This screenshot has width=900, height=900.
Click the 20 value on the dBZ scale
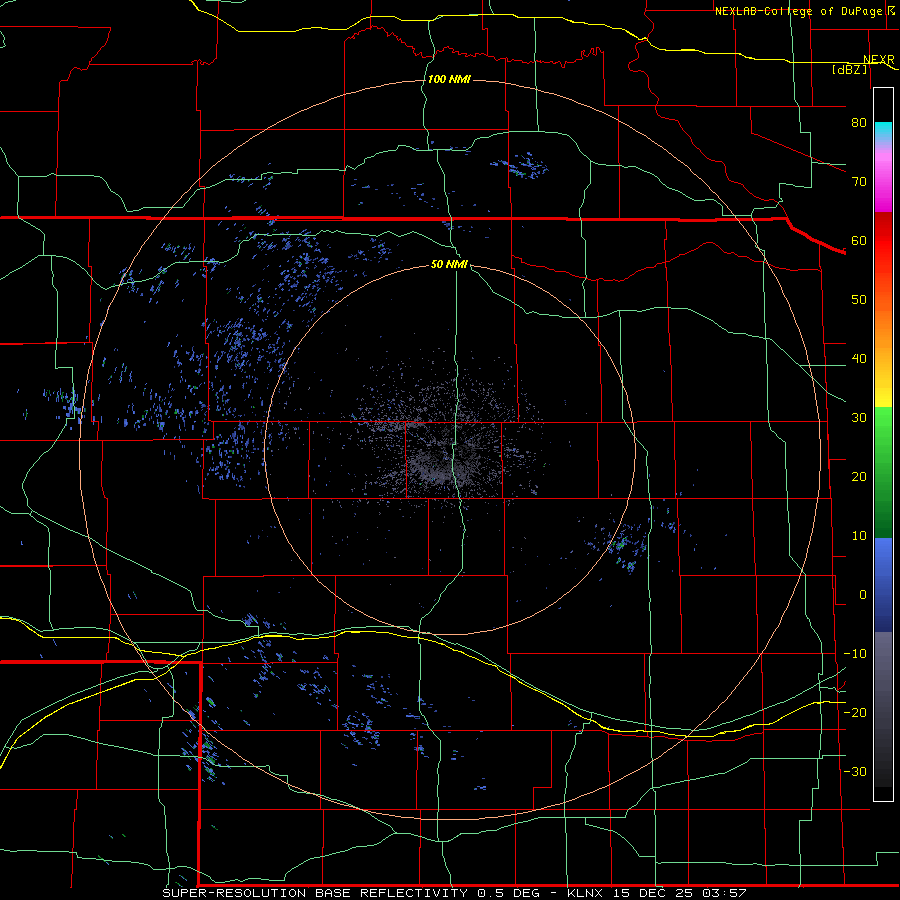[x=859, y=477]
